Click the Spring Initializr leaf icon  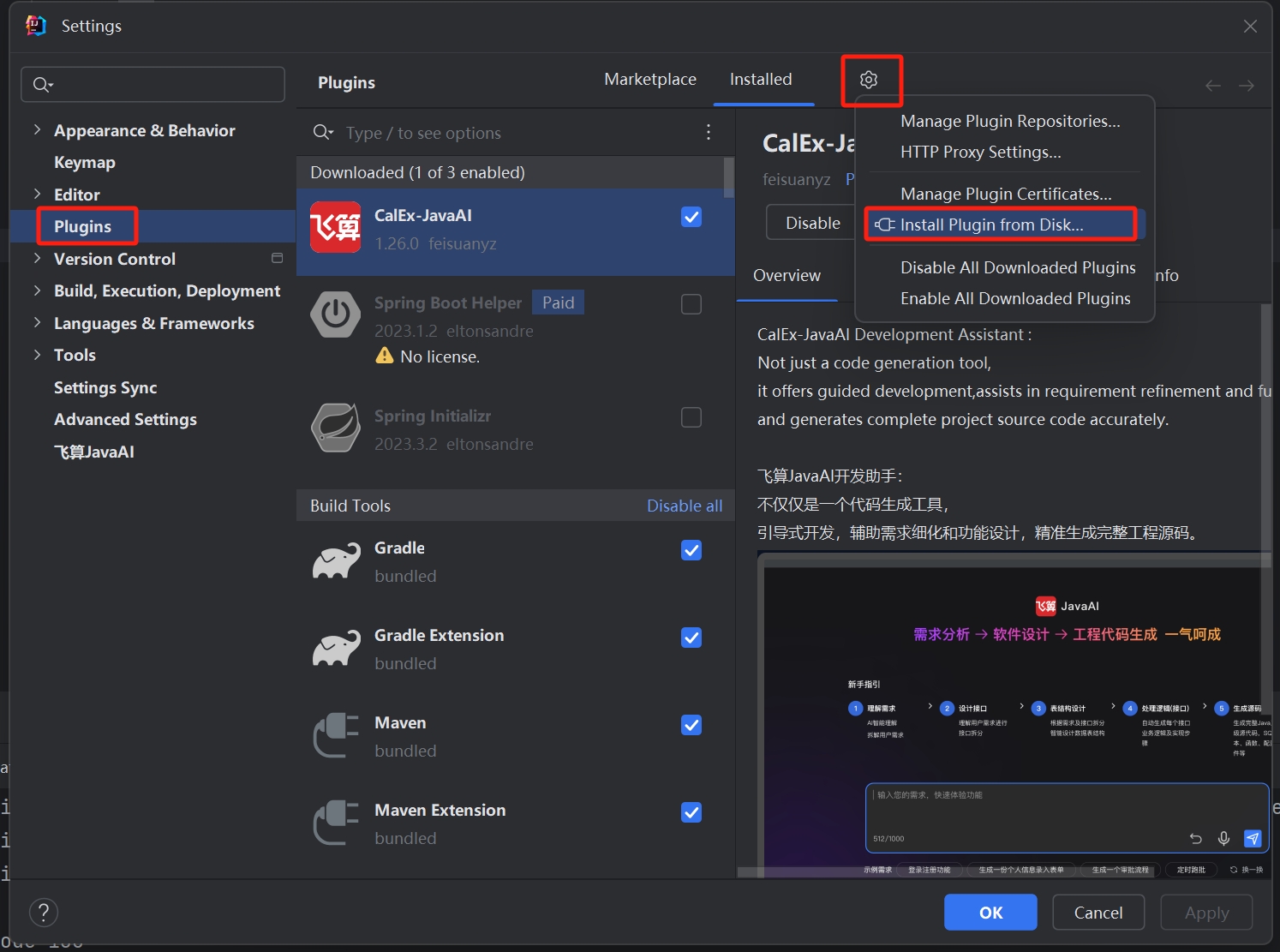(335, 428)
